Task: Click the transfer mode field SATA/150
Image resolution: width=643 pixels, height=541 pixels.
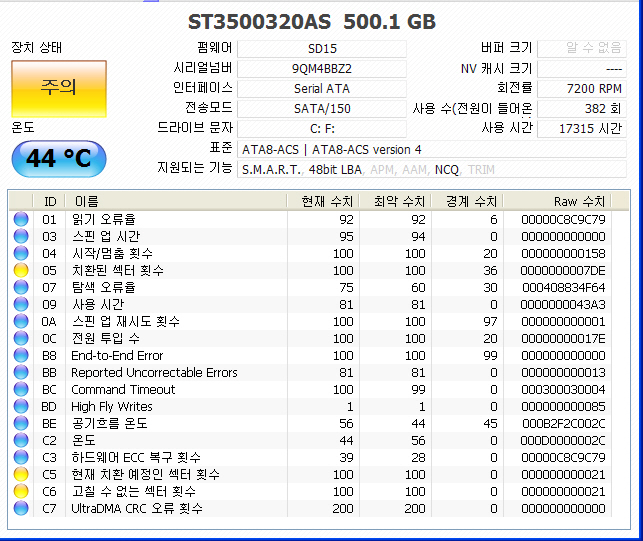Action: click(x=322, y=109)
